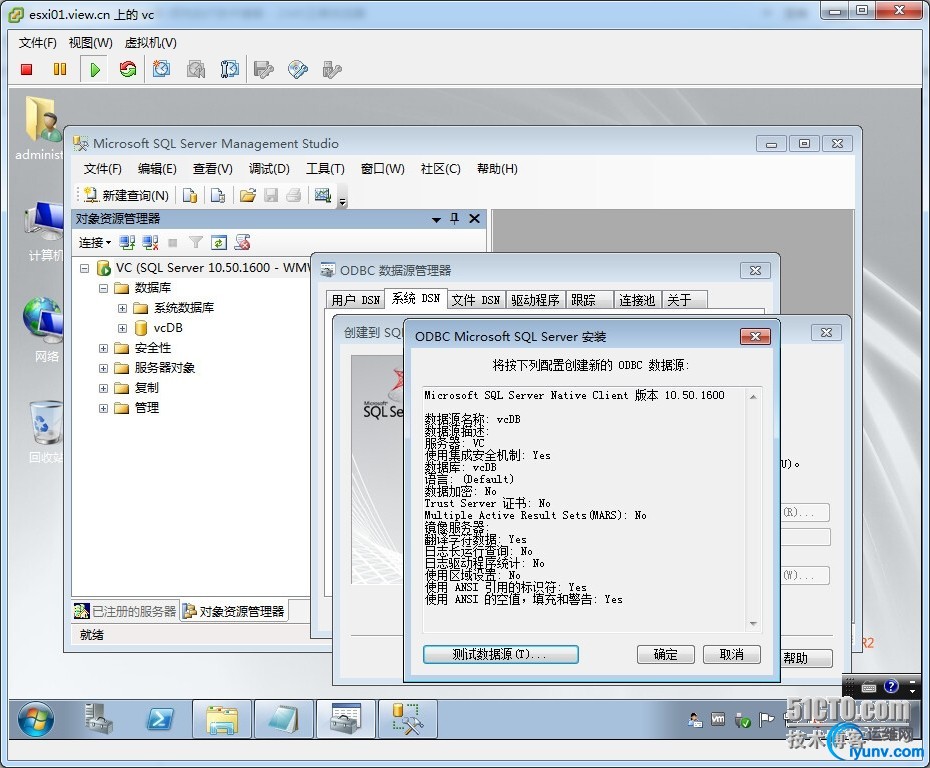Click the Print icon in SSMS toolbar
The height and width of the screenshot is (768, 930).
coord(294,195)
